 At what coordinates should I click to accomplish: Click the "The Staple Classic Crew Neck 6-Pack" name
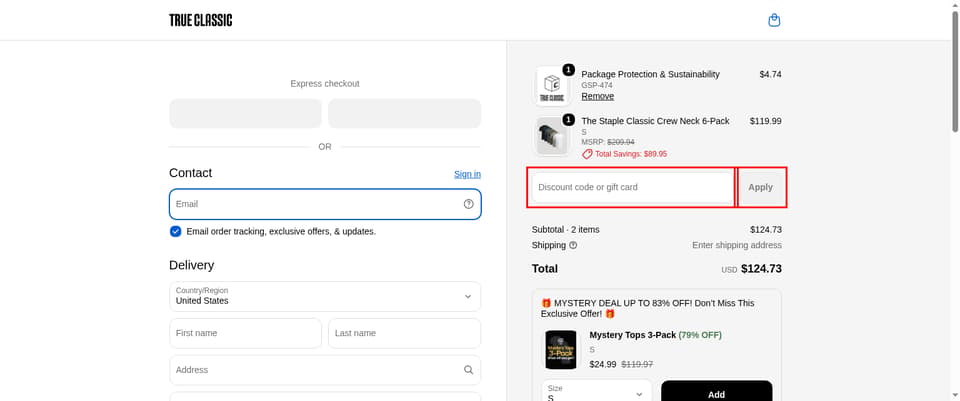click(656, 121)
